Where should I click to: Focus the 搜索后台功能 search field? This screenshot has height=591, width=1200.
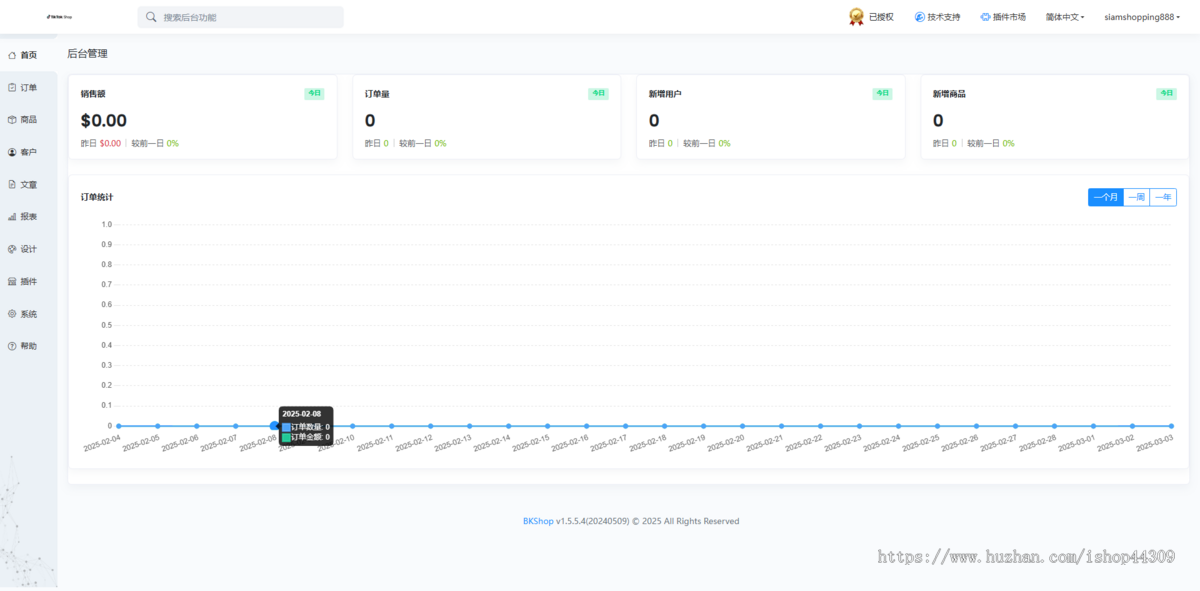pyautogui.click(x=240, y=17)
